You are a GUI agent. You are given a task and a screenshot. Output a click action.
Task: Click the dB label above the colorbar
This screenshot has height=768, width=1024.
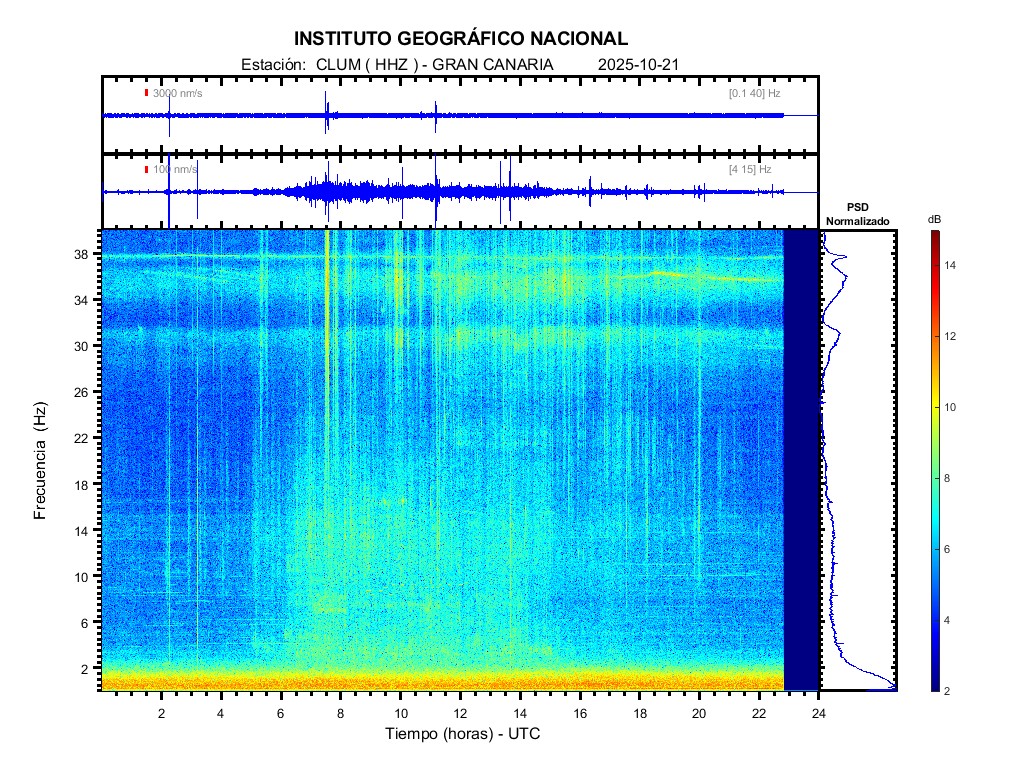(934, 219)
